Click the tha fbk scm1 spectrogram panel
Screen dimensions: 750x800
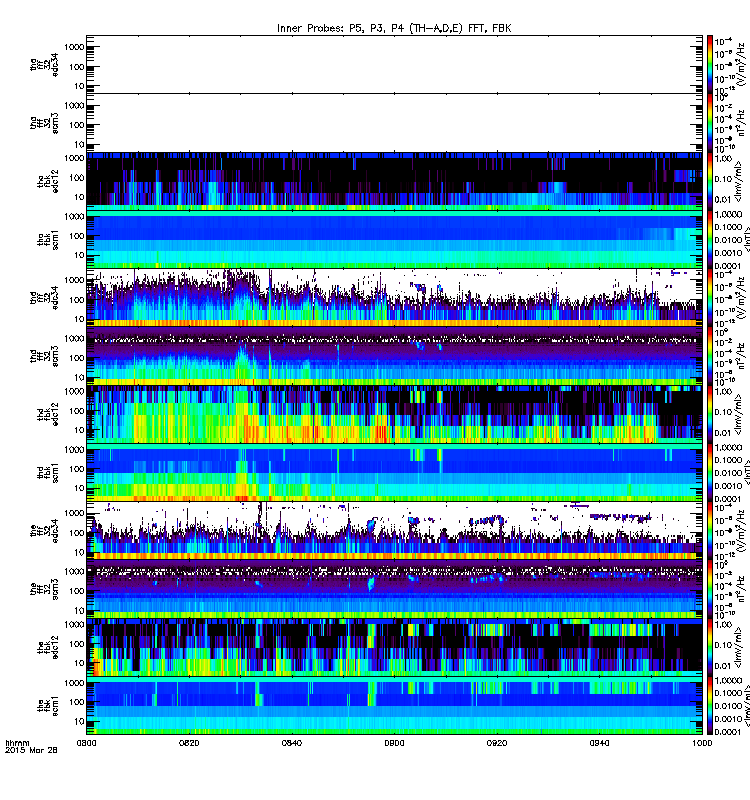click(394, 239)
